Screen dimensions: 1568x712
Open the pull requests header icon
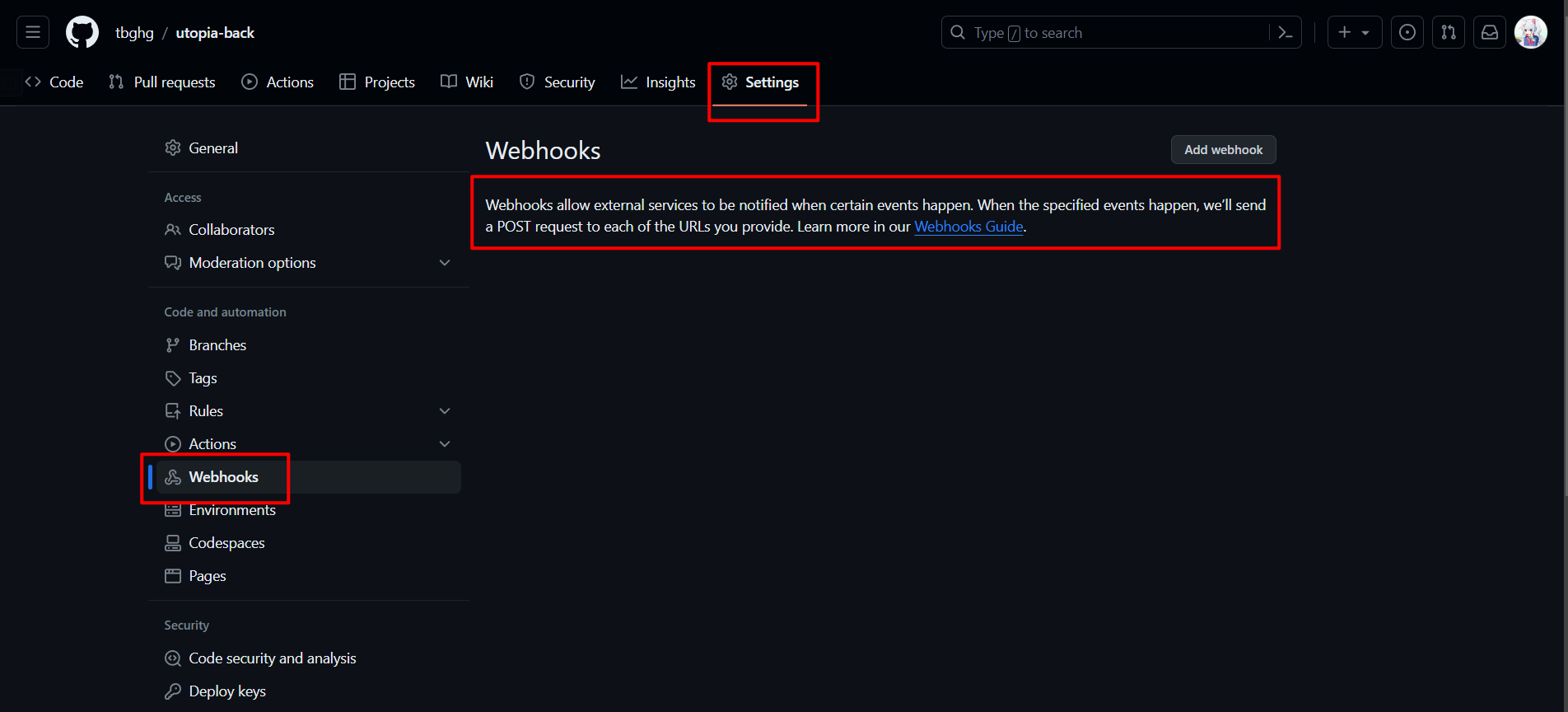[x=1449, y=33]
